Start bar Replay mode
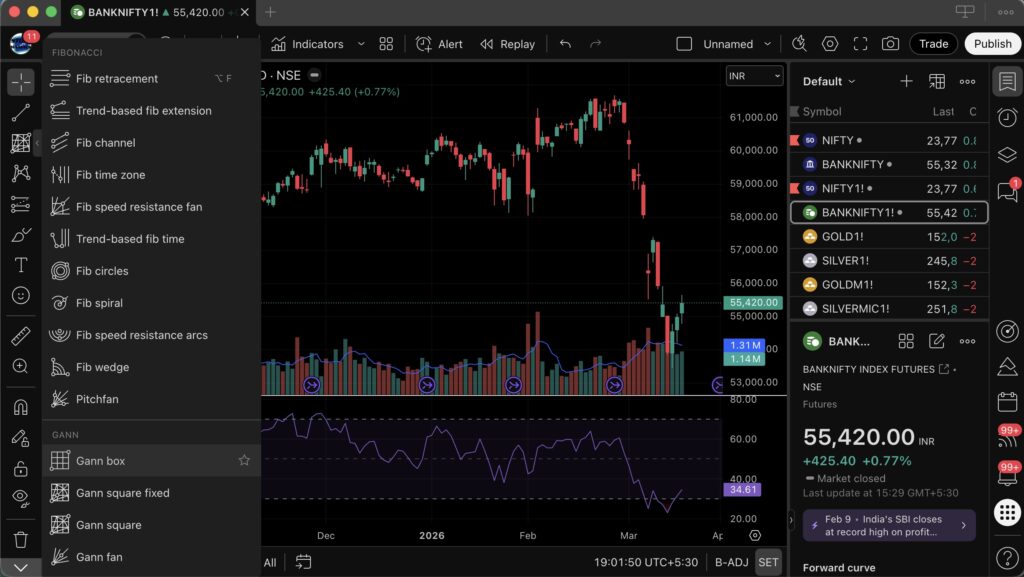This screenshot has height=577, width=1024. [x=510, y=44]
